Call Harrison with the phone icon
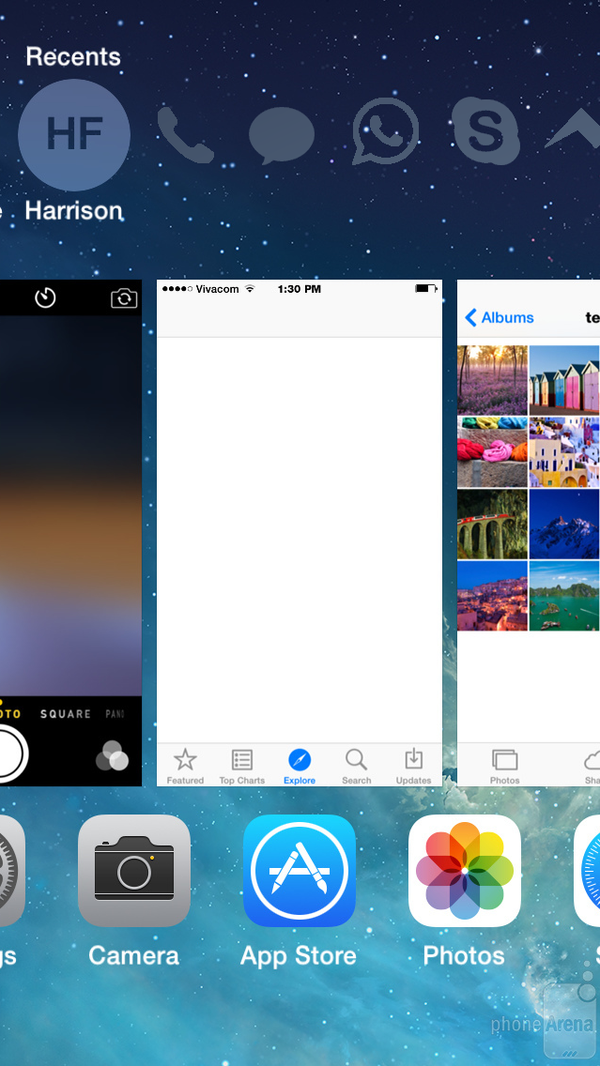The height and width of the screenshot is (1066, 600). 185,135
